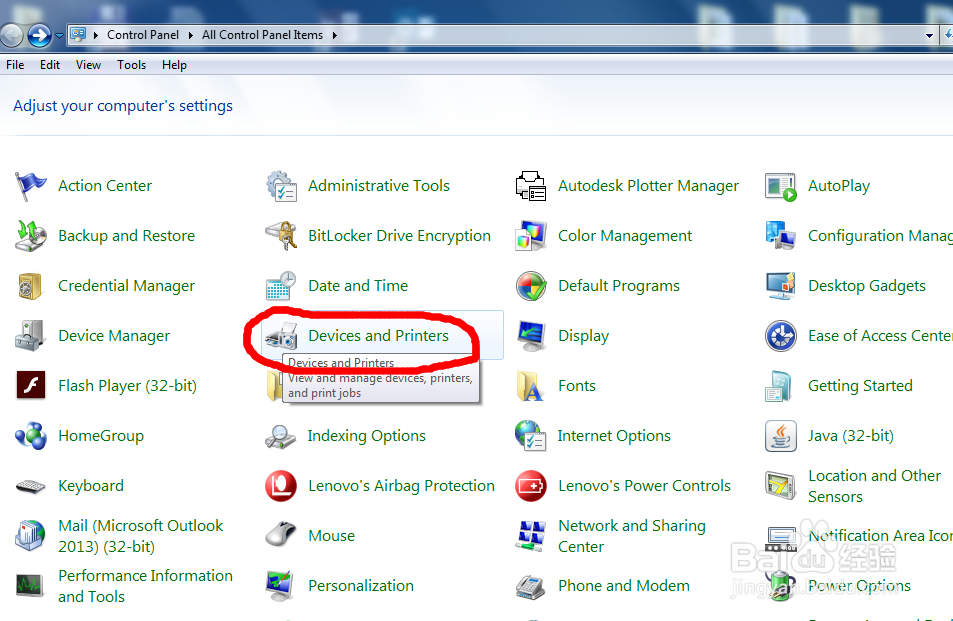Open the Devices and Printers link

pyautogui.click(x=379, y=336)
